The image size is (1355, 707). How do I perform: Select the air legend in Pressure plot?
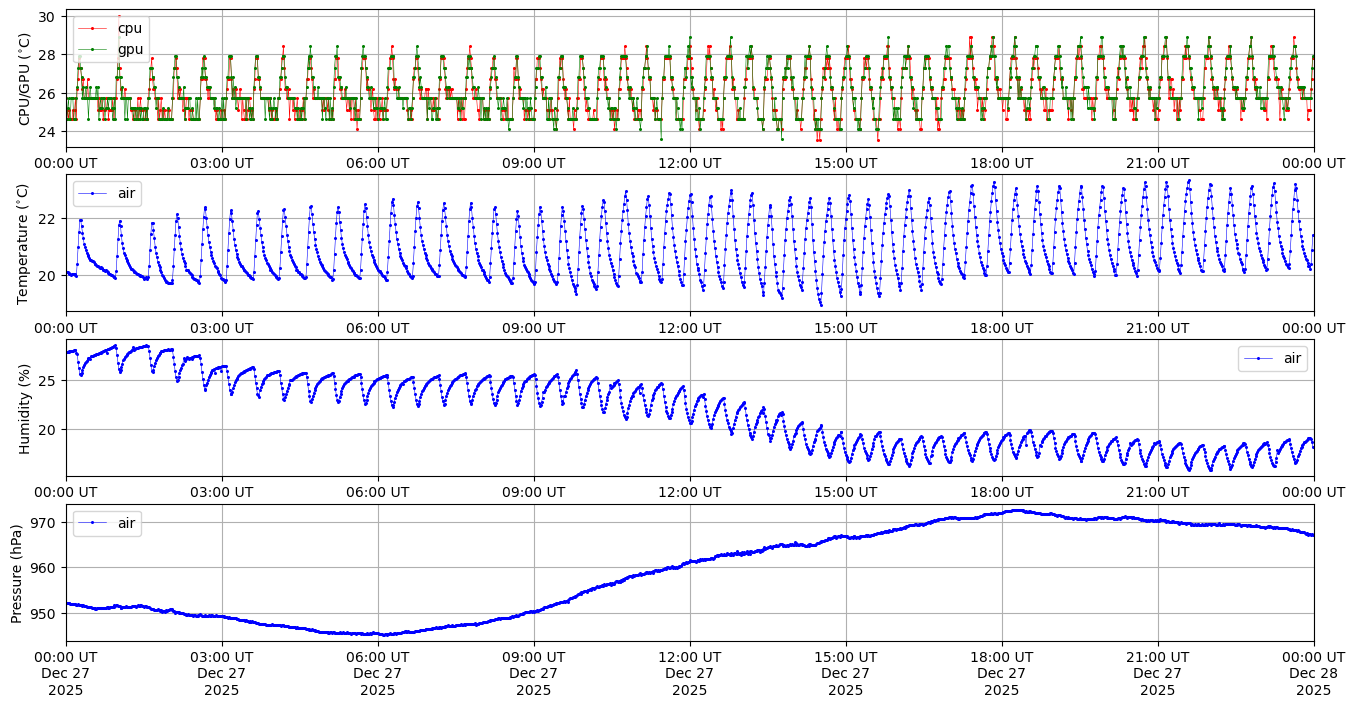click(108, 523)
